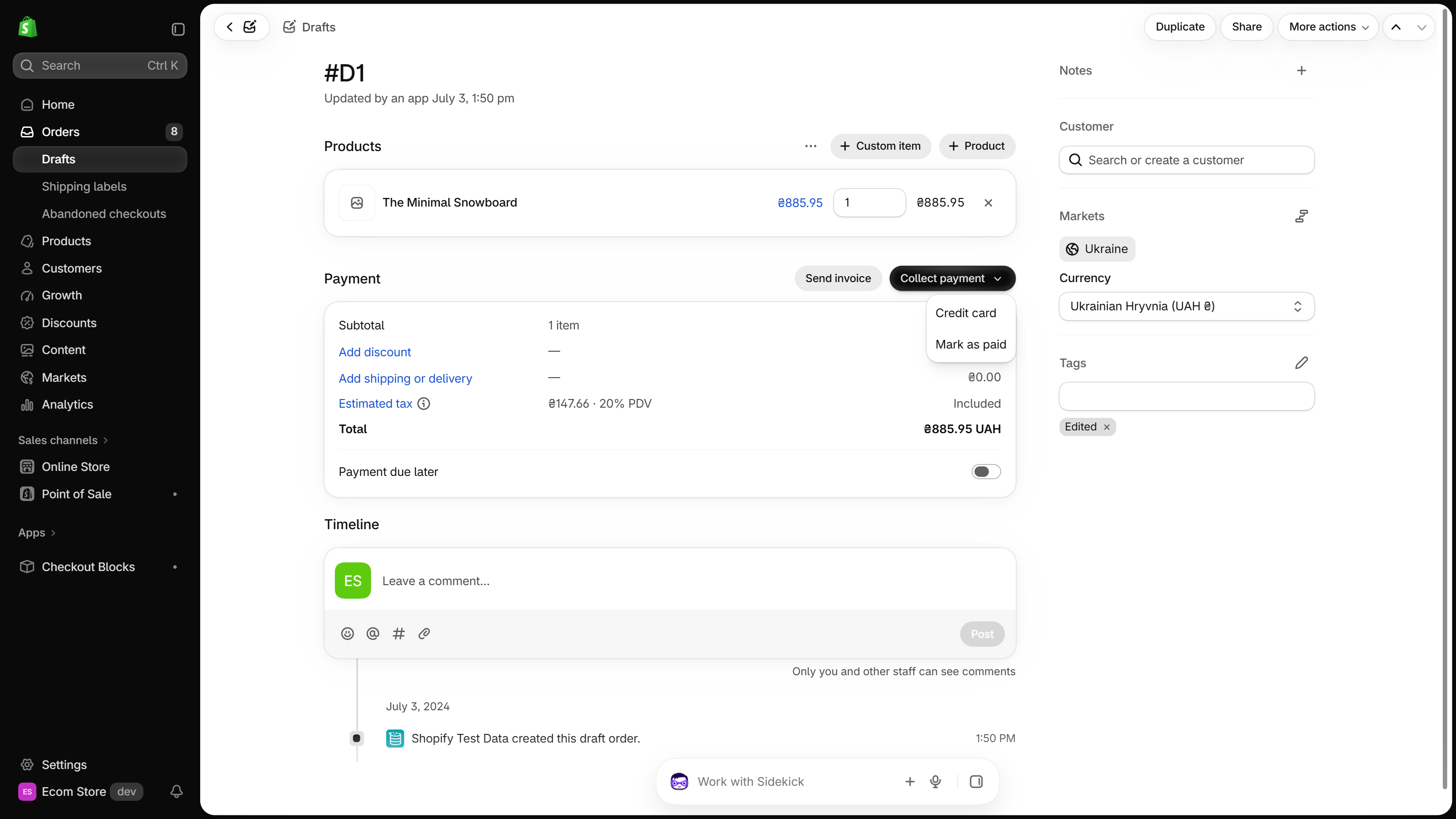Open the Currency selector Ukrainian Hryvnia
Image resolution: width=1456 pixels, height=819 pixels.
point(1186,306)
